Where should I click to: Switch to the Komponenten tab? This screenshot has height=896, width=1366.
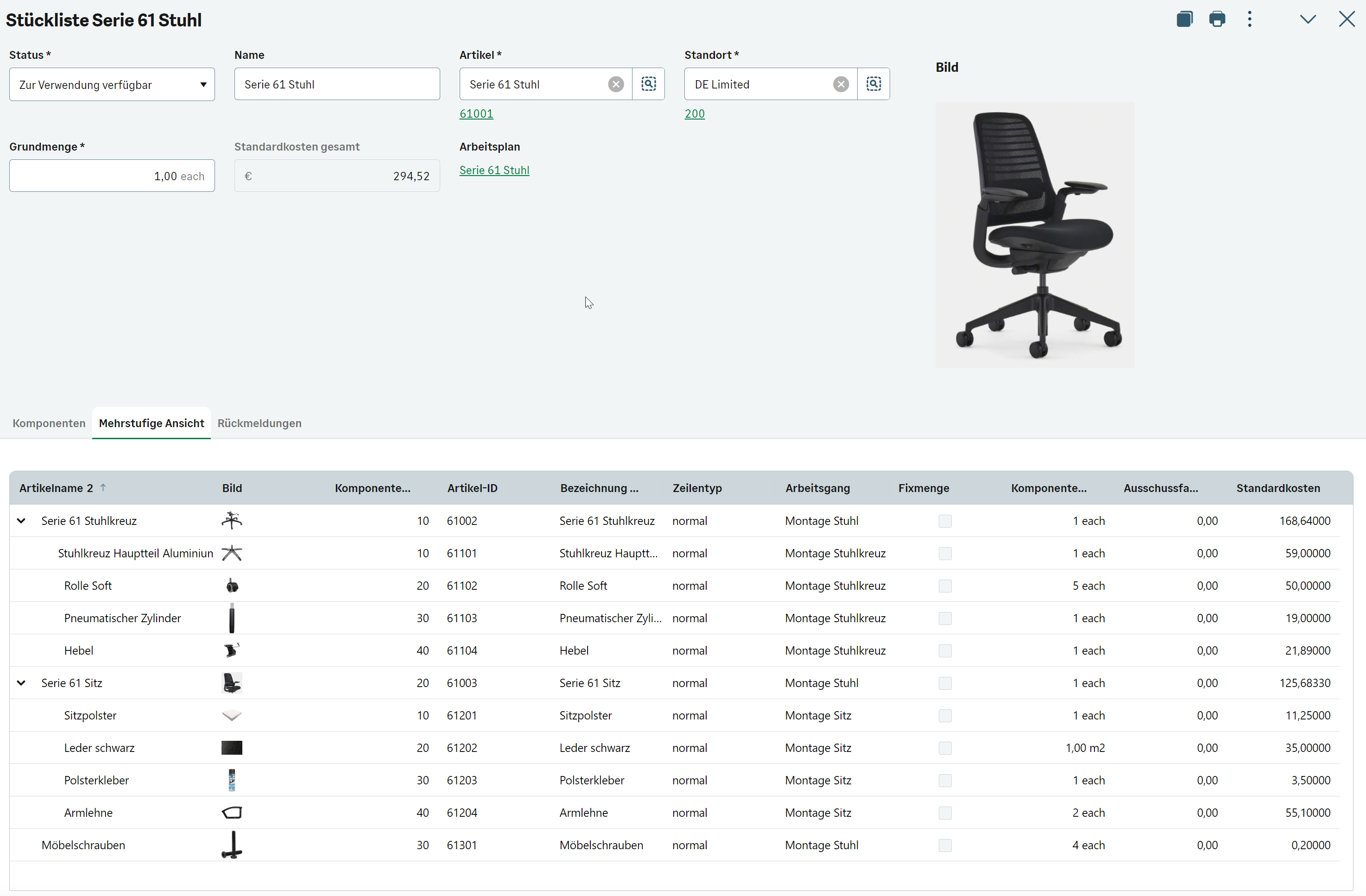pos(49,423)
